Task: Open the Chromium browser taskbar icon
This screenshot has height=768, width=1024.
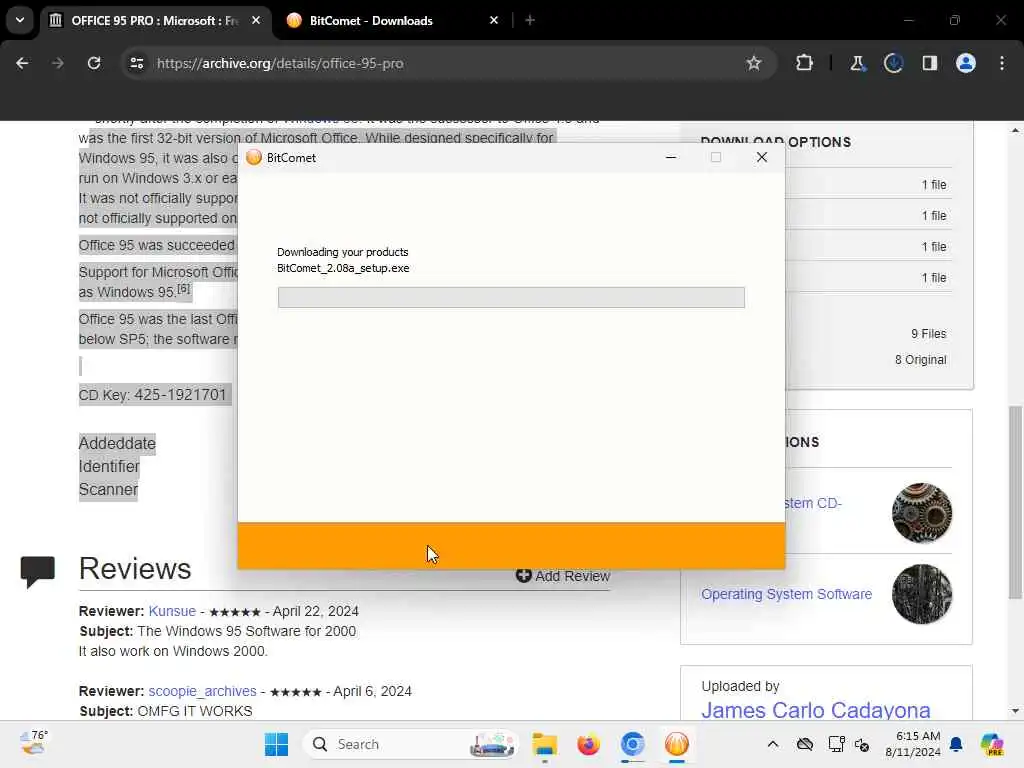Action: 632,744
